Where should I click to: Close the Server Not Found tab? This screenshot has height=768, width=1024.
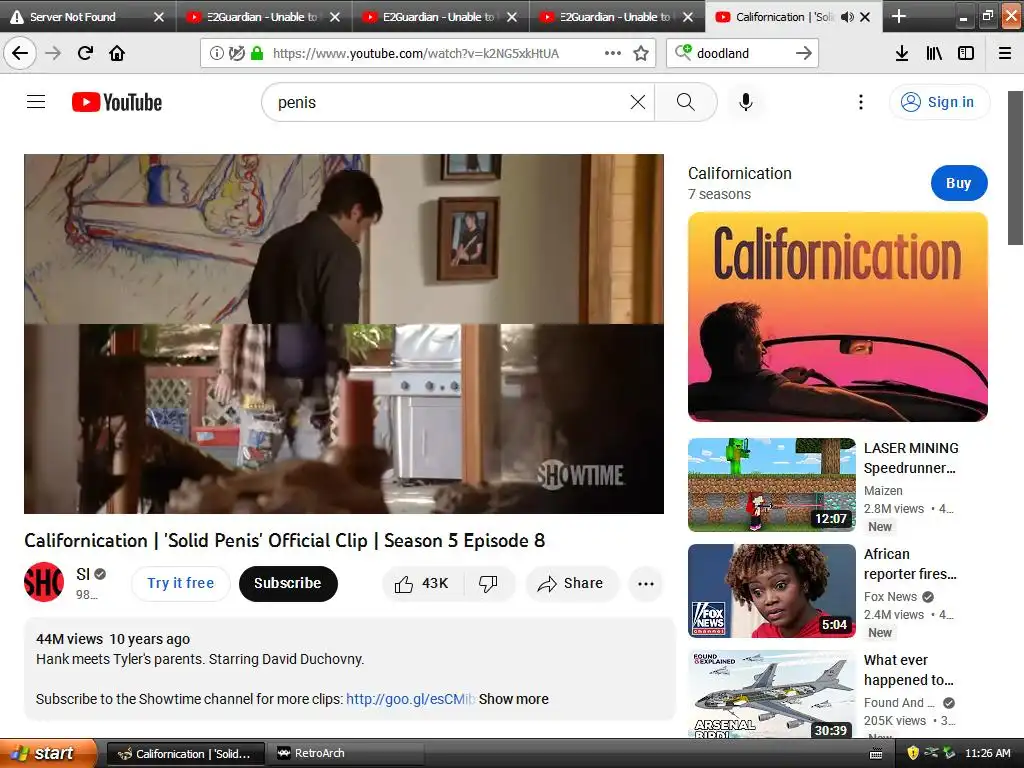tap(158, 17)
